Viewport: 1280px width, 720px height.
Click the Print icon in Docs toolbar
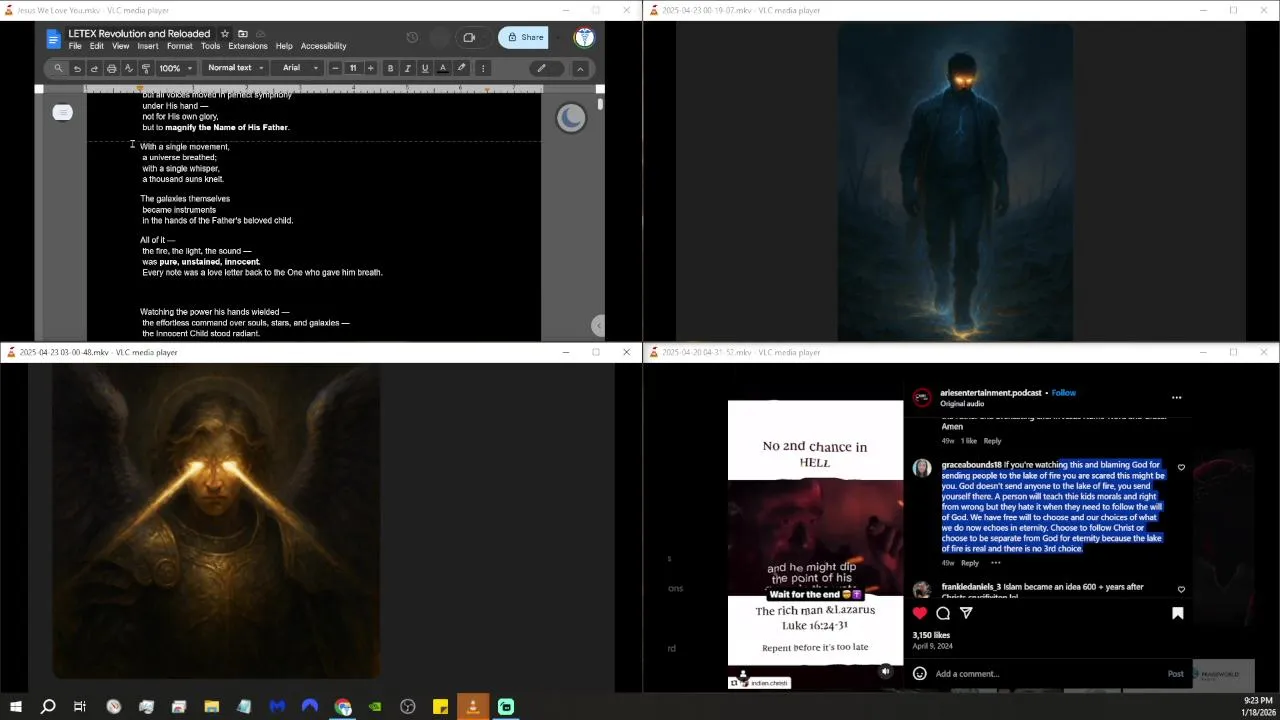click(111, 68)
